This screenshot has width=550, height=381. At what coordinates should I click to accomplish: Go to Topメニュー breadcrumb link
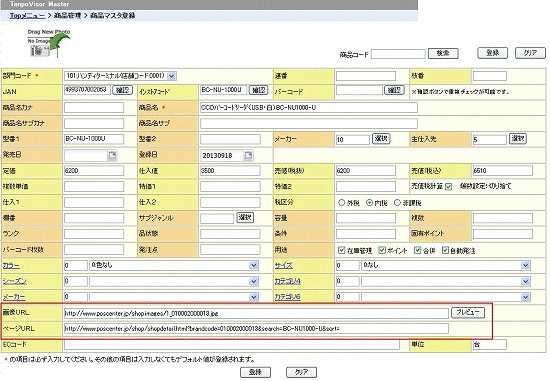click(27, 15)
